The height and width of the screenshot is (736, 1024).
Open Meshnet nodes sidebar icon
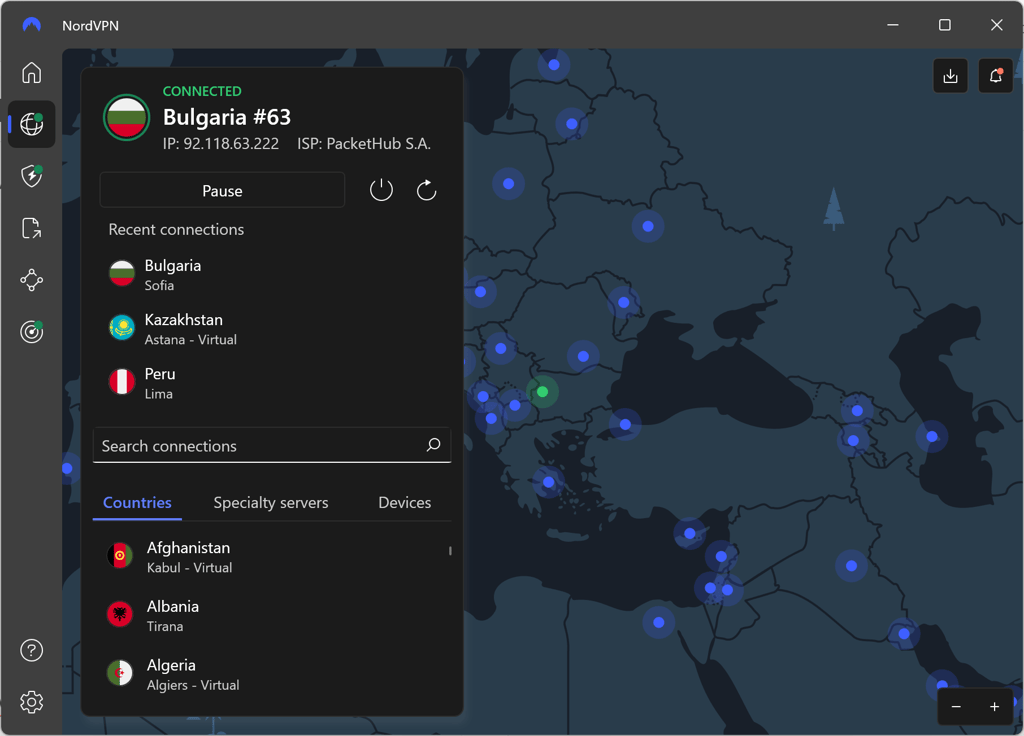(x=31, y=280)
